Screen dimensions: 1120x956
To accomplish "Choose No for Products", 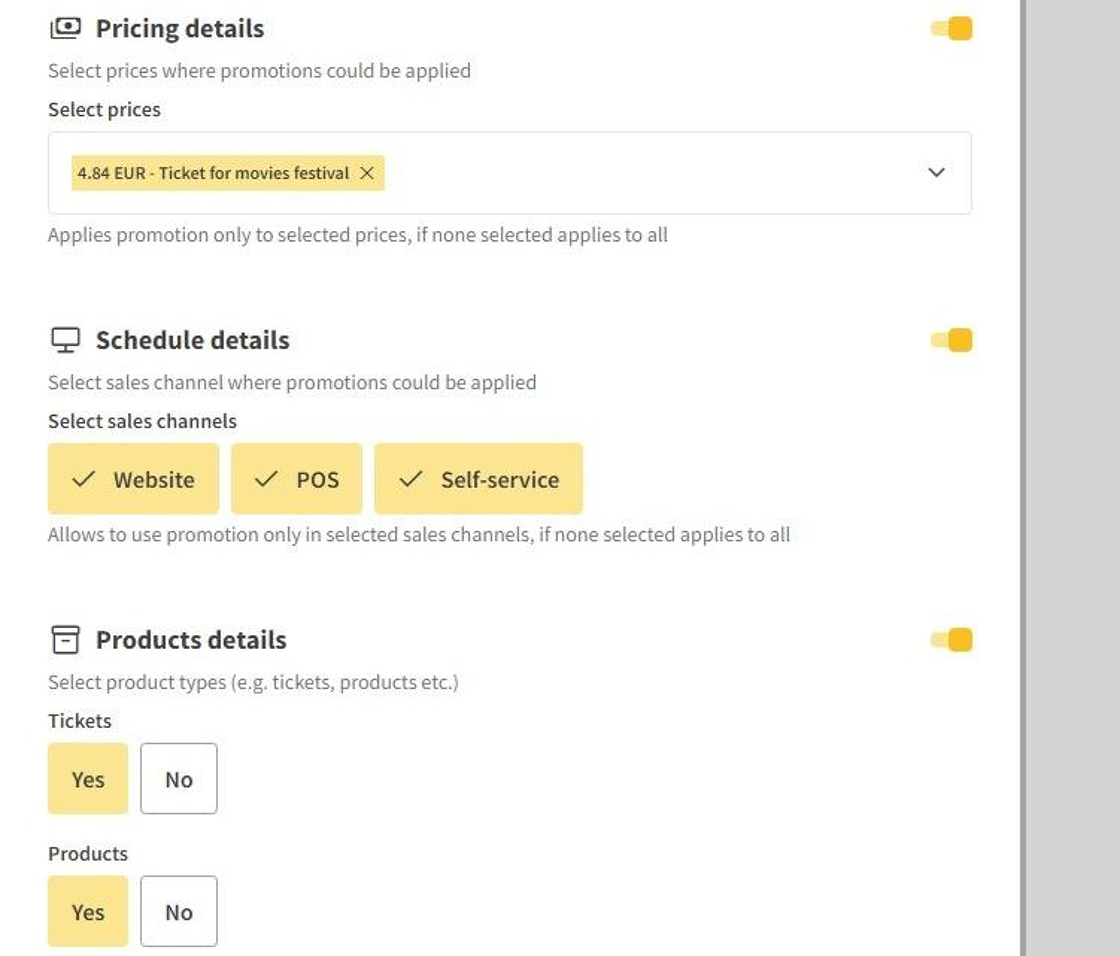I will pos(179,912).
